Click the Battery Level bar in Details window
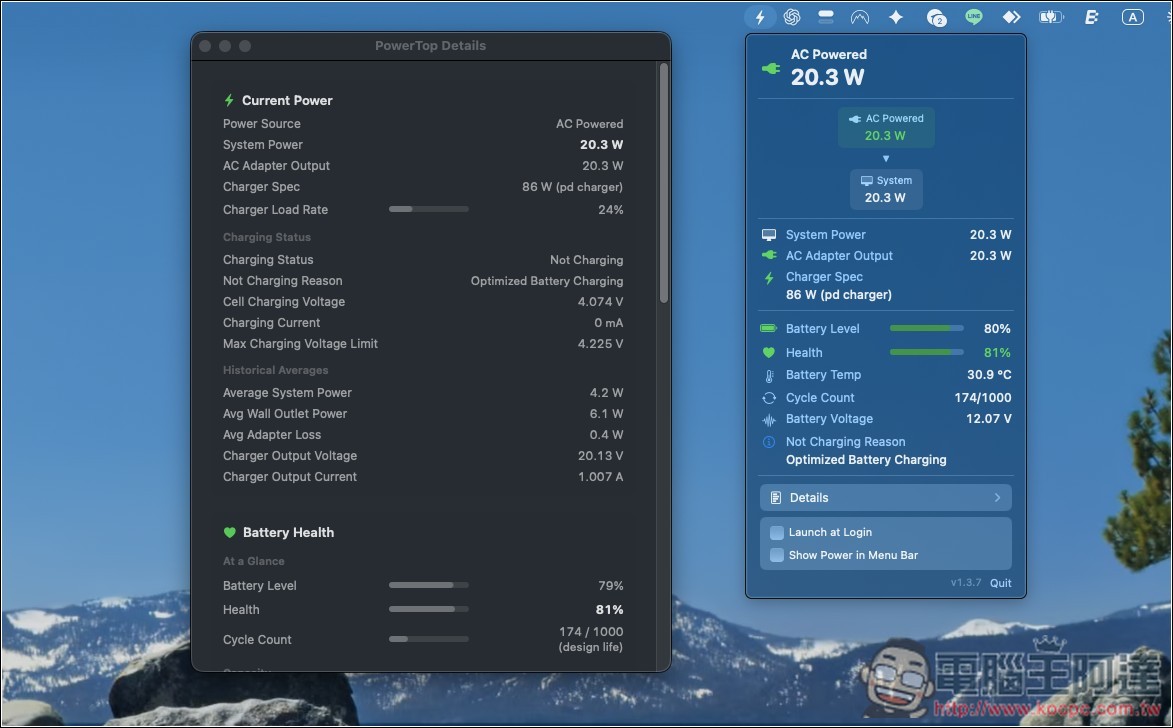This screenshot has height=728, width=1173. pyautogui.click(x=429, y=585)
